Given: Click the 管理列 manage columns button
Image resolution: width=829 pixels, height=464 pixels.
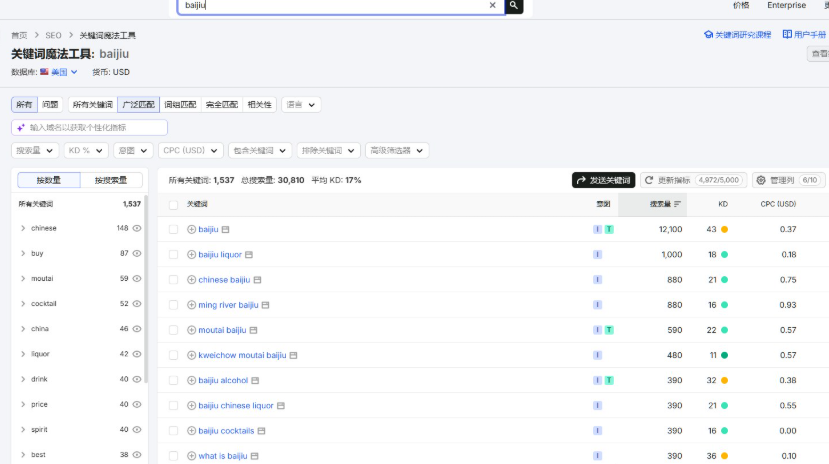Looking at the screenshot, I should pyautogui.click(x=788, y=180).
